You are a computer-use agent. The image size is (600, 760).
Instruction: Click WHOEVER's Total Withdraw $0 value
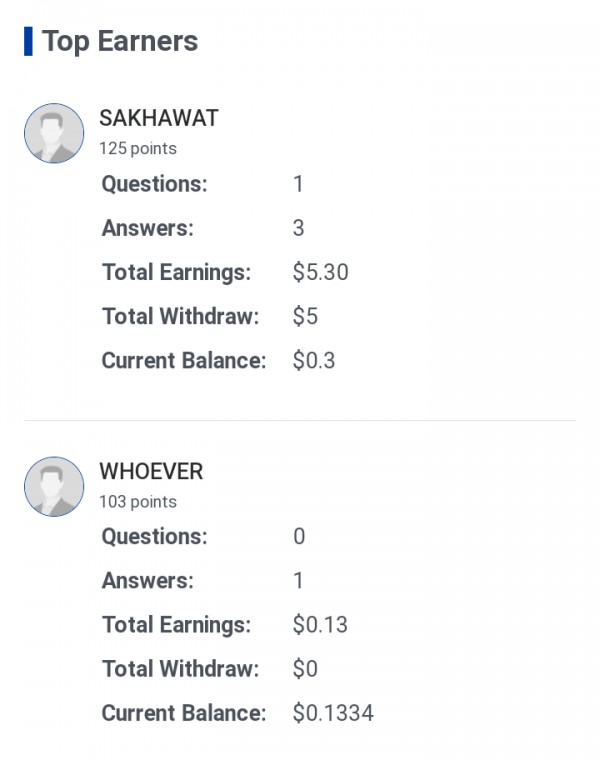pyautogui.click(x=305, y=669)
